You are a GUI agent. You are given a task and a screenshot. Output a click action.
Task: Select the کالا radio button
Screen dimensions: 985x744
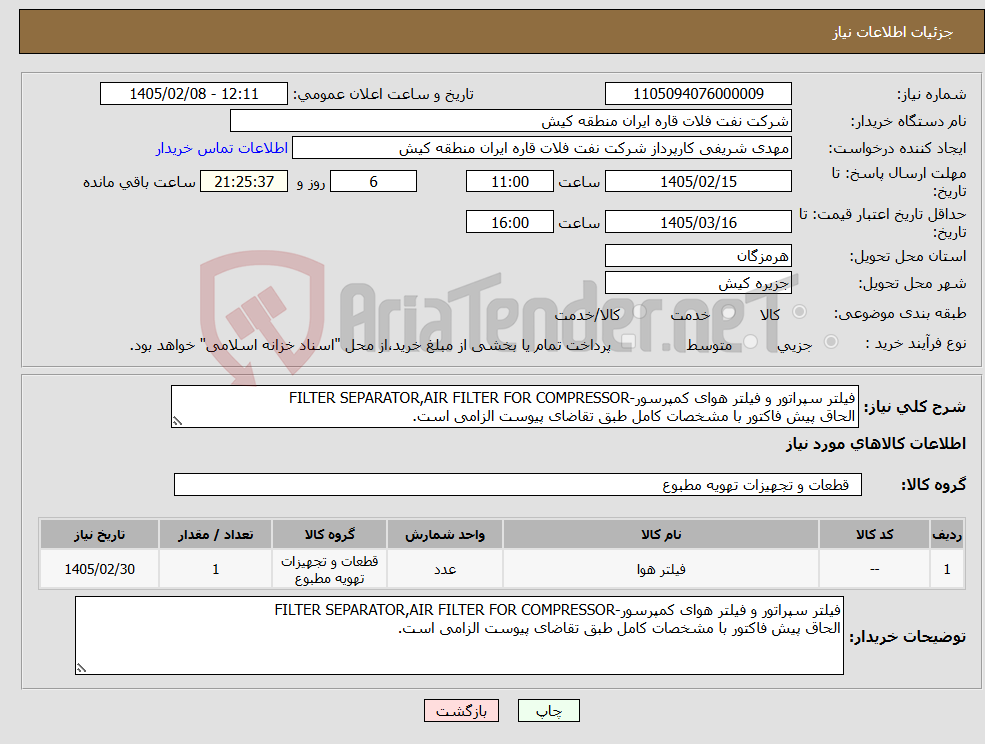point(800,312)
